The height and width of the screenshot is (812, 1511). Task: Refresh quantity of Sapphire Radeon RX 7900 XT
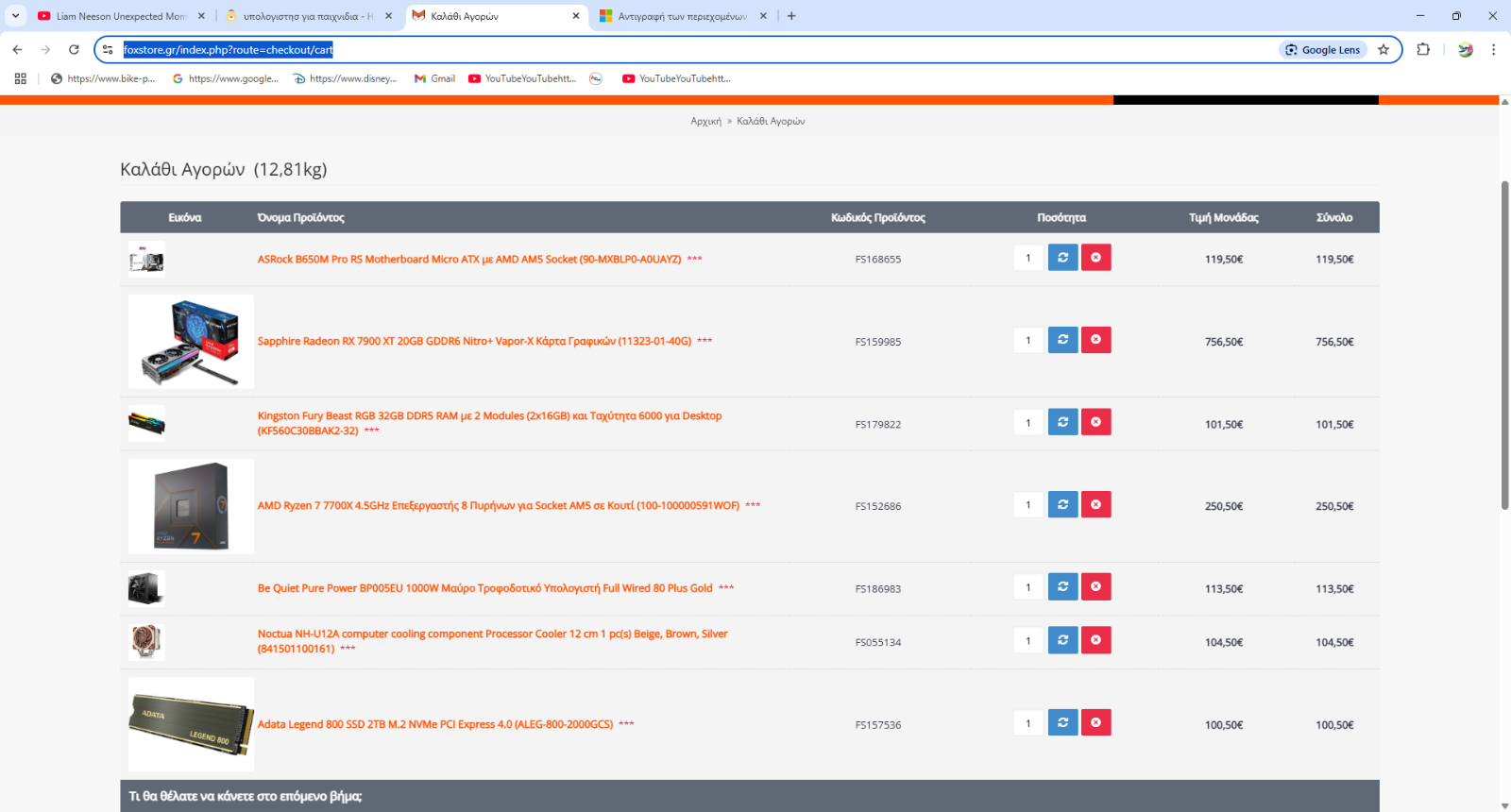(1062, 340)
